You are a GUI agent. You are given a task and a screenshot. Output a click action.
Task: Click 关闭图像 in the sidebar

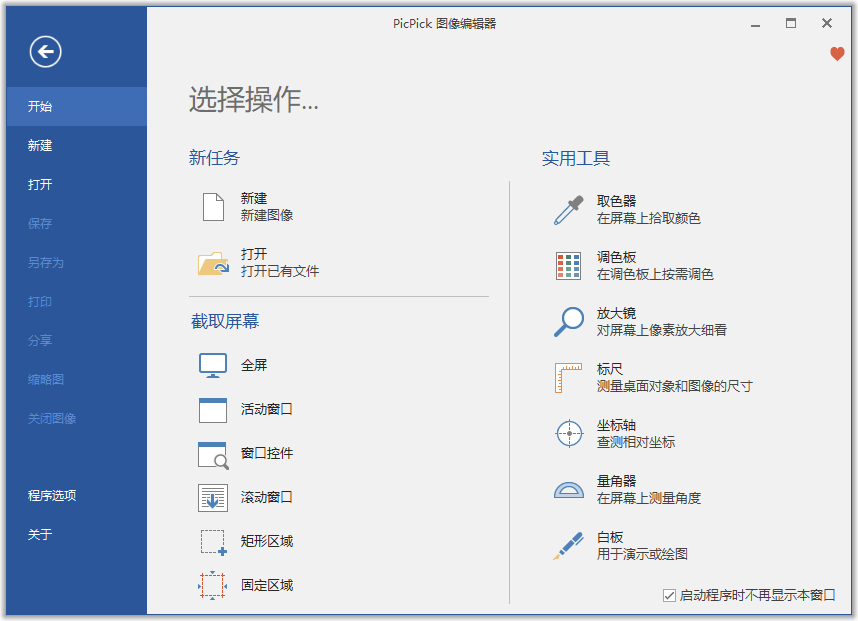pos(77,419)
